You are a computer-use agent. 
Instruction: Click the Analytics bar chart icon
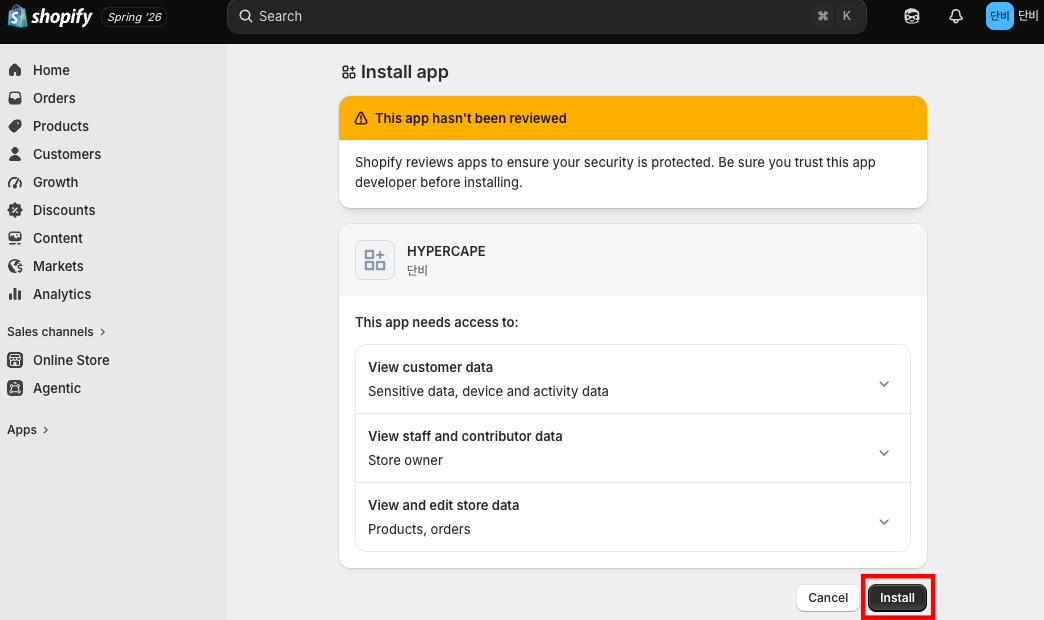(x=15, y=294)
